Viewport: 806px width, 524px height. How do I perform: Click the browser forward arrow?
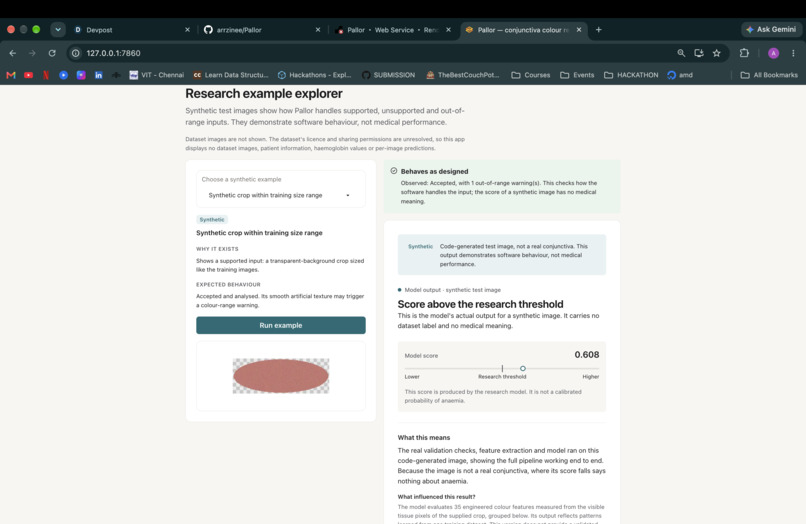[32, 53]
